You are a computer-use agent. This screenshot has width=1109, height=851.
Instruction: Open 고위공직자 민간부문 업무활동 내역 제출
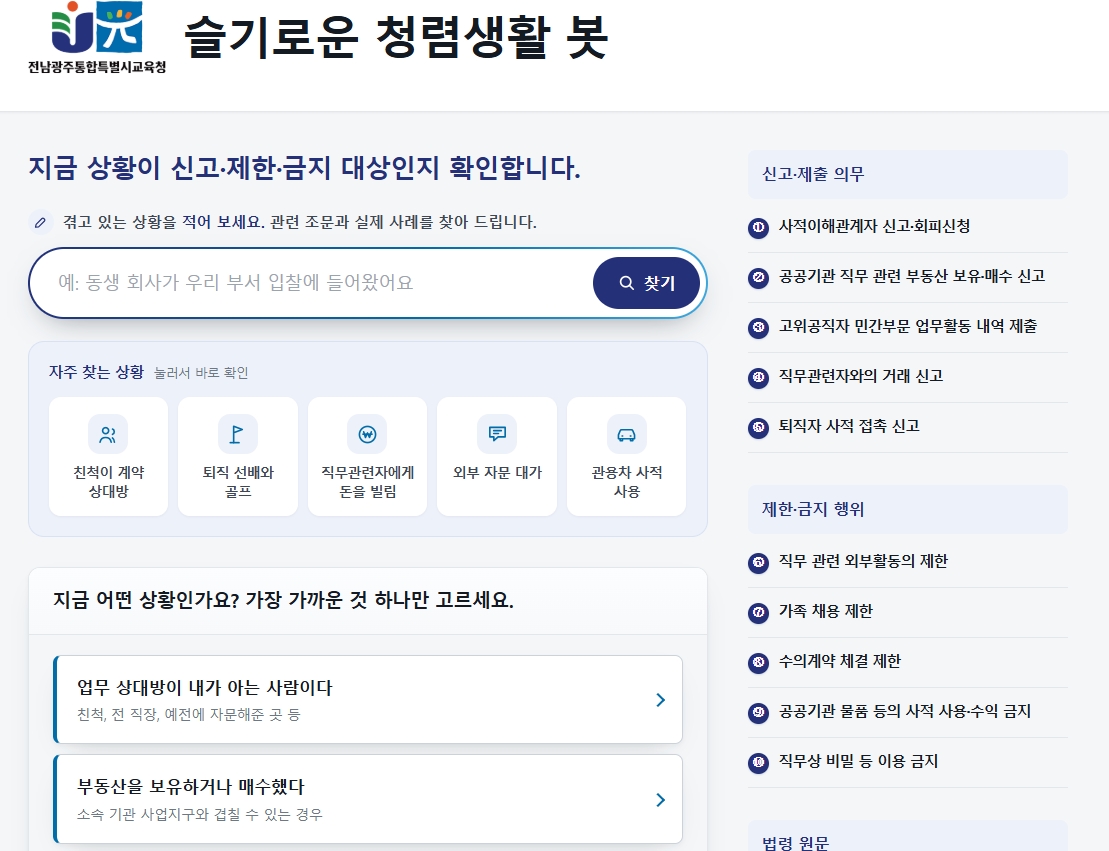(907, 328)
